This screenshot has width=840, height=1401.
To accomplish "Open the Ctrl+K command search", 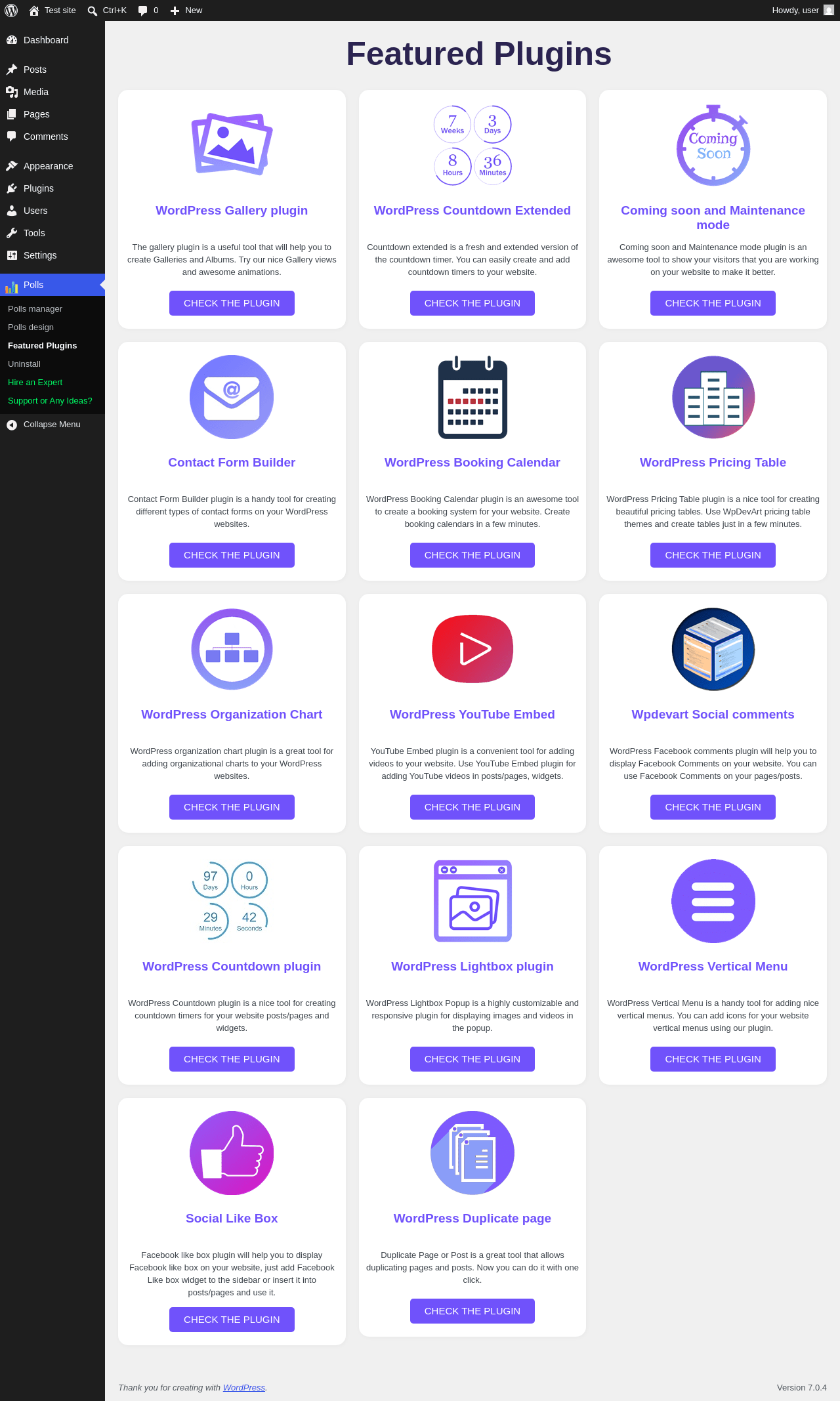I will coord(107,10).
